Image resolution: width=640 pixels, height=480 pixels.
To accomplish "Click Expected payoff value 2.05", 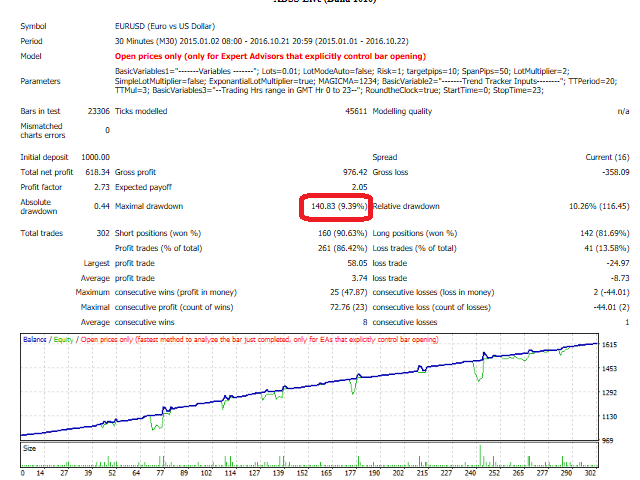I will [x=360, y=187].
